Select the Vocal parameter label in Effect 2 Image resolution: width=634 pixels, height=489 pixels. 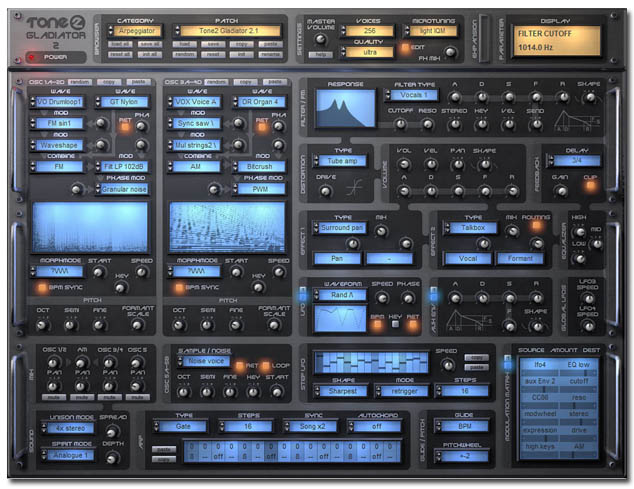click(x=468, y=258)
